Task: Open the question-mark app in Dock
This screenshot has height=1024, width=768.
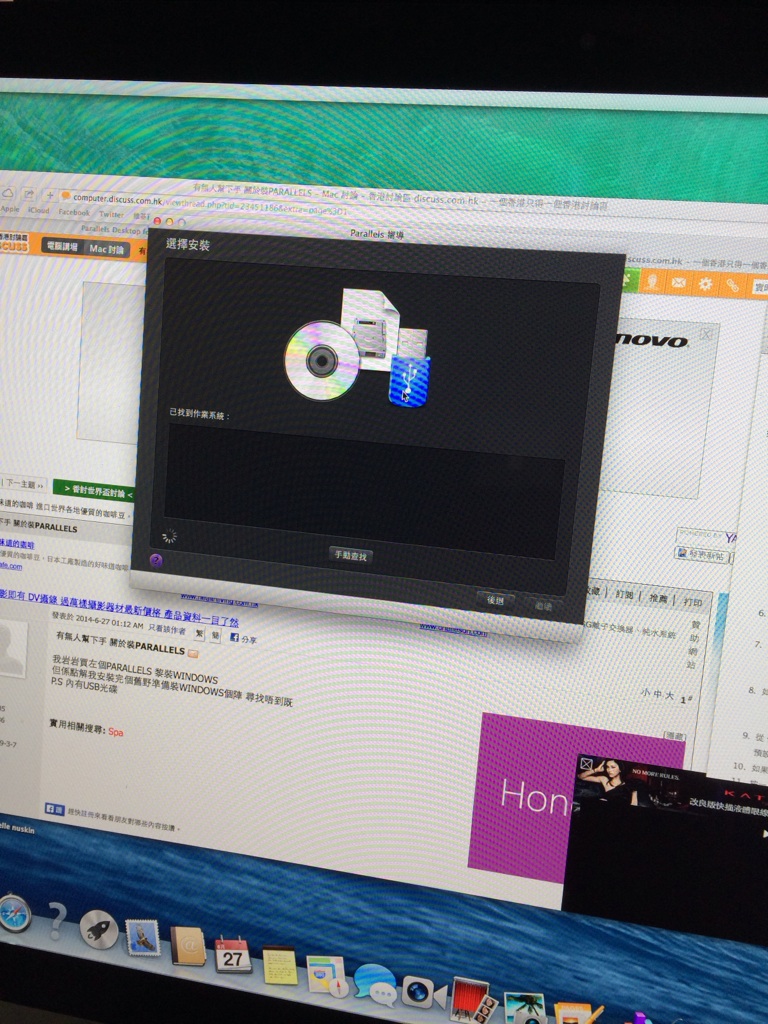Action: coord(57,921)
